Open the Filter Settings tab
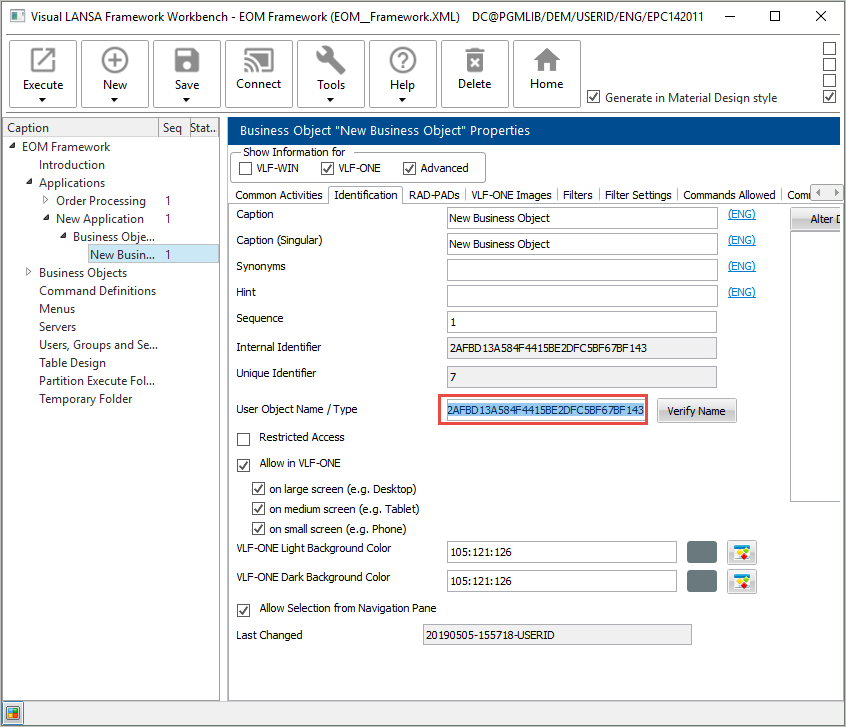Viewport: 846px width, 727px height. click(638, 195)
